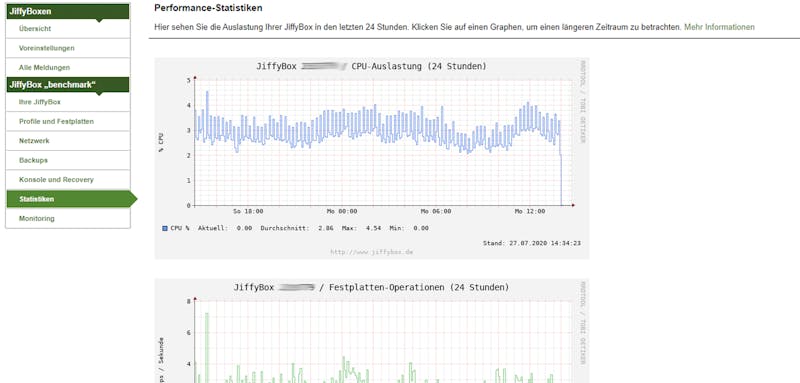
Task: Open the Monitoring section
Action: click(68, 219)
